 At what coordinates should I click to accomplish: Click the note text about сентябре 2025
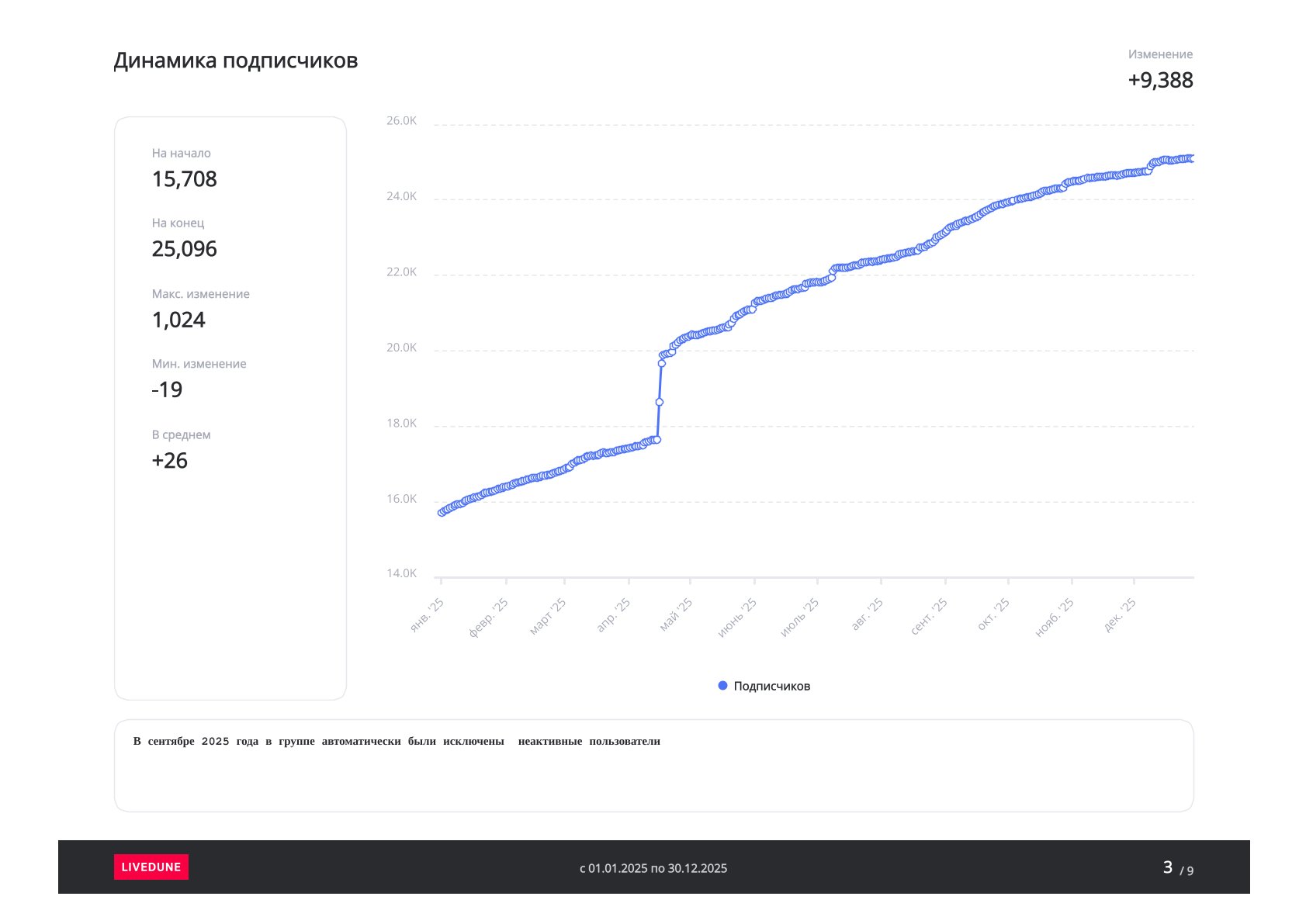(397, 741)
